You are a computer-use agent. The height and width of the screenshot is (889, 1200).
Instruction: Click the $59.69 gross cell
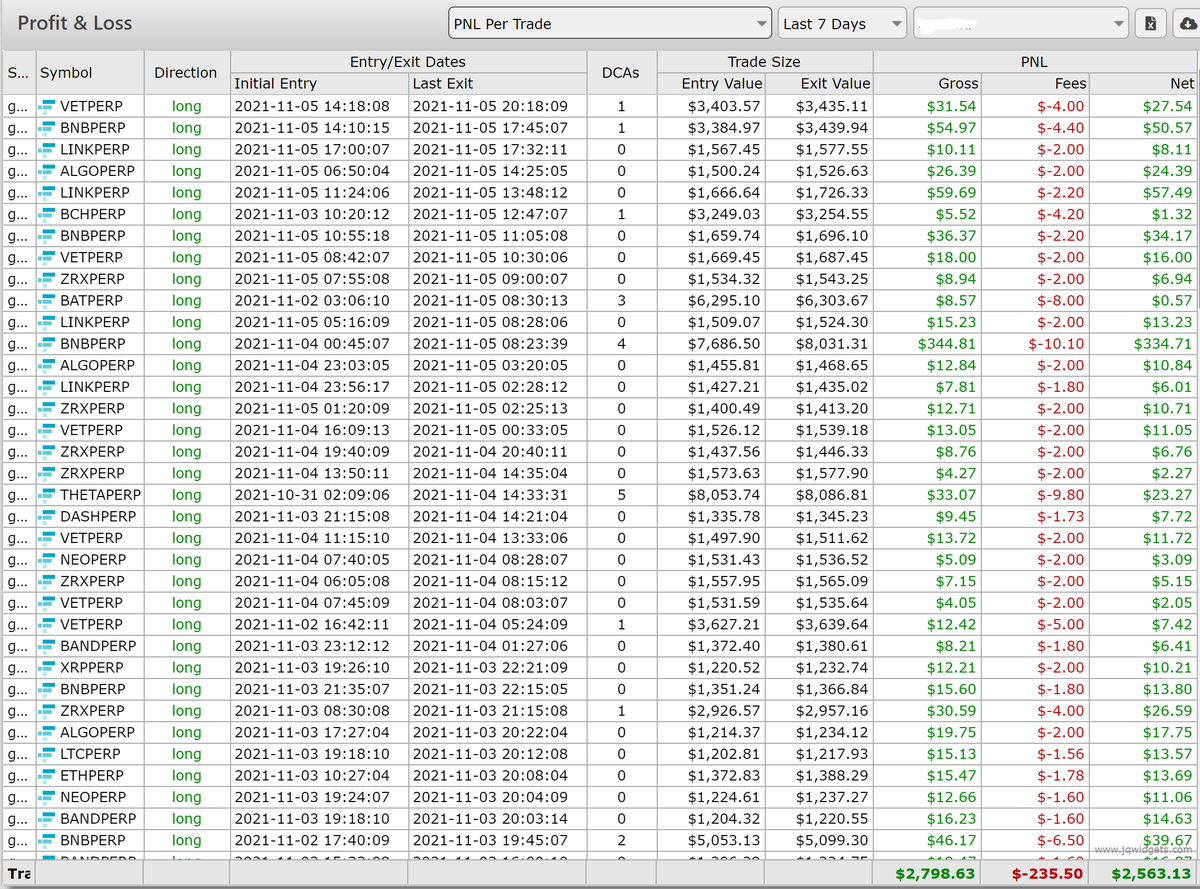coord(927,193)
